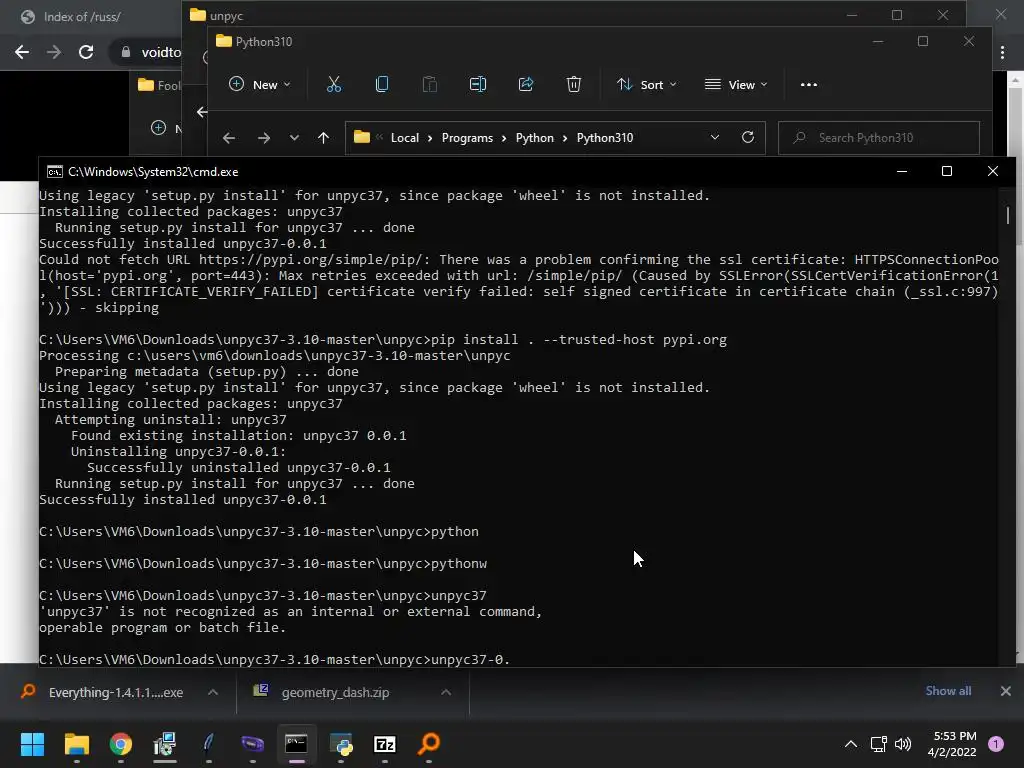Click the Cut icon in Python310 Explorer toolbar
The width and height of the screenshot is (1024, 768).
click(x=334, y=84)
